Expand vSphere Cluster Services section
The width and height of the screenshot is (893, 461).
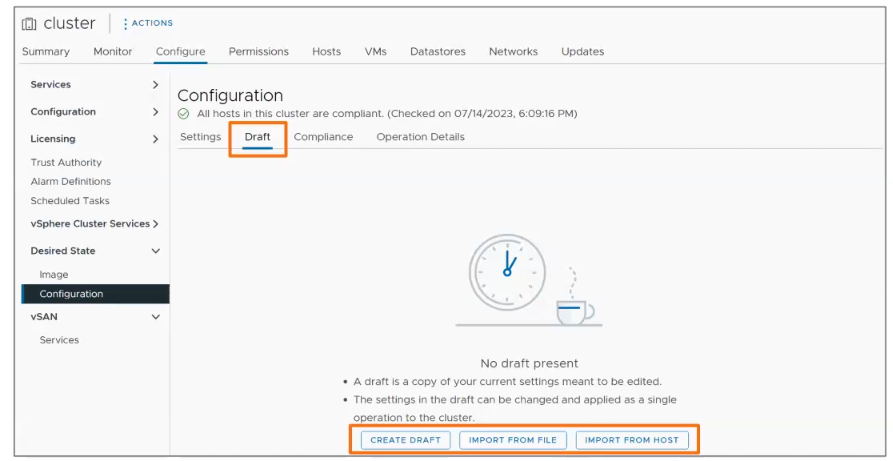pos(155,224)
